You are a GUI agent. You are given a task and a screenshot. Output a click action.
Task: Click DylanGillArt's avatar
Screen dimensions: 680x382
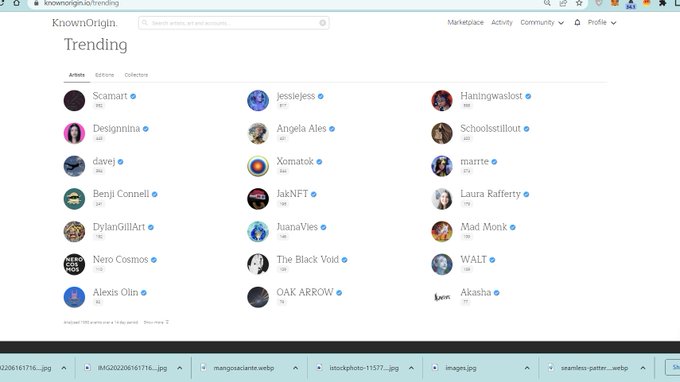click(x=74, y=232)
